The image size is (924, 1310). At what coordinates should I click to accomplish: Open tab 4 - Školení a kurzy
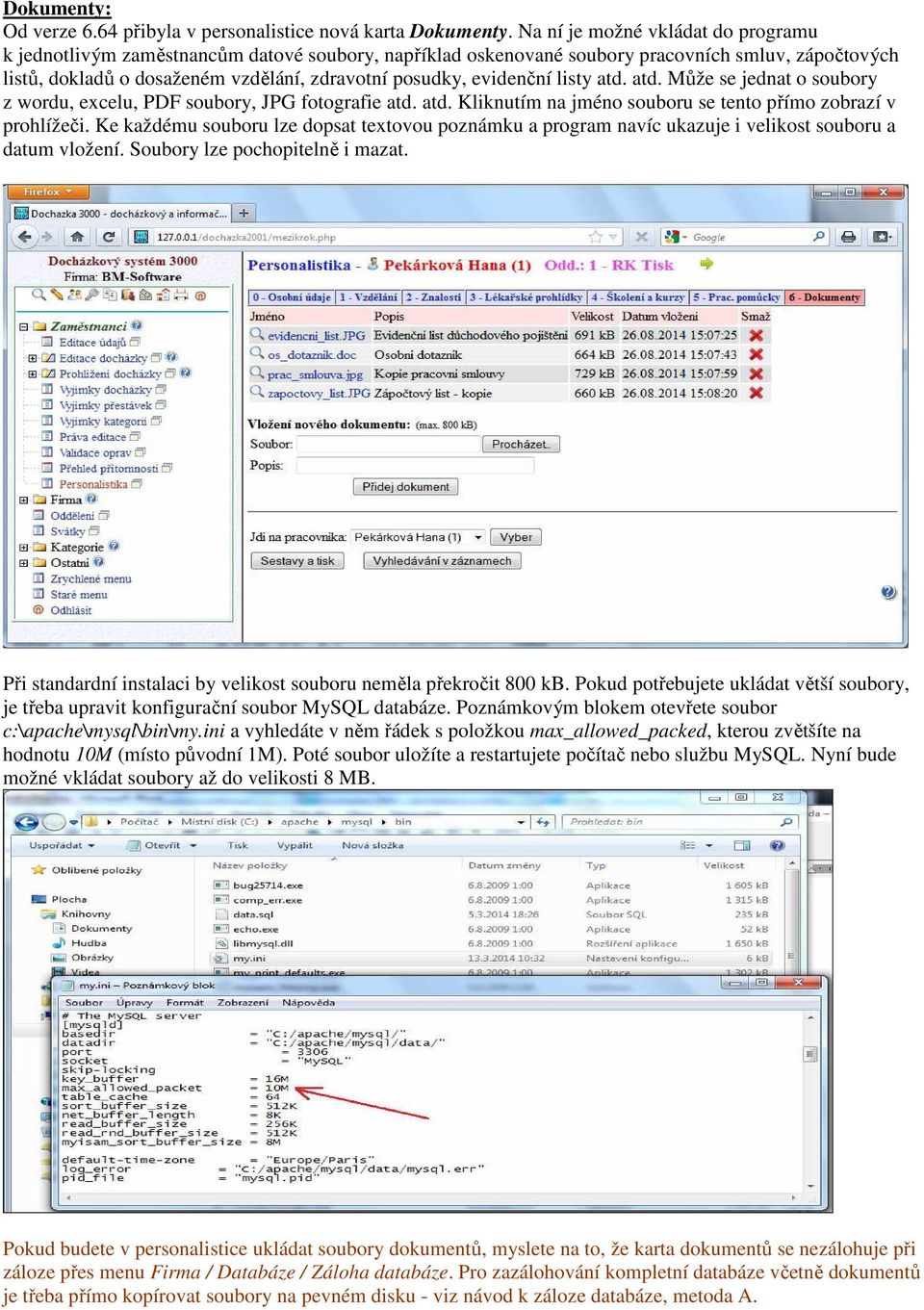(x=638, y=297)
